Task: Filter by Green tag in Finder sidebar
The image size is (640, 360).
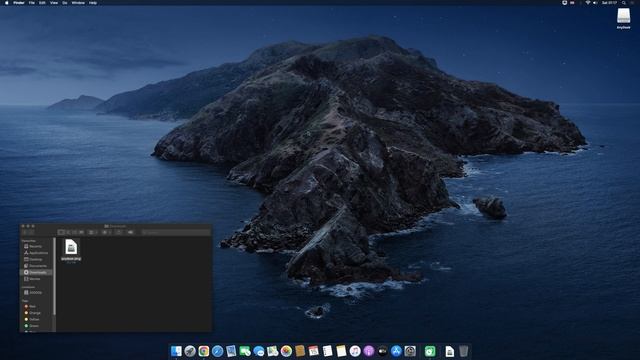Action: (36, 326)
